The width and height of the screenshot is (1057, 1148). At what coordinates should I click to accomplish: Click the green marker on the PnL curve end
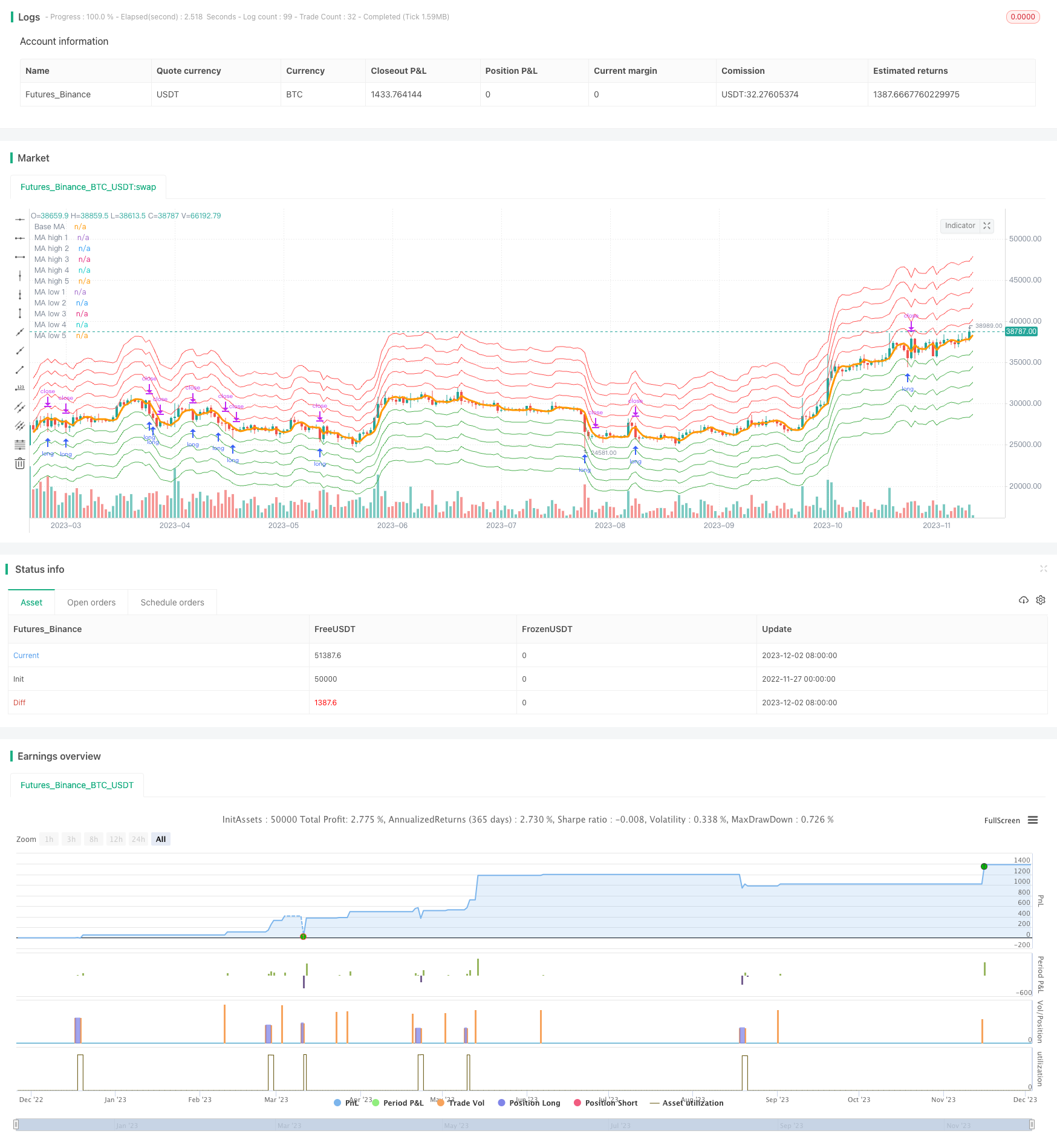click(984, 867)
